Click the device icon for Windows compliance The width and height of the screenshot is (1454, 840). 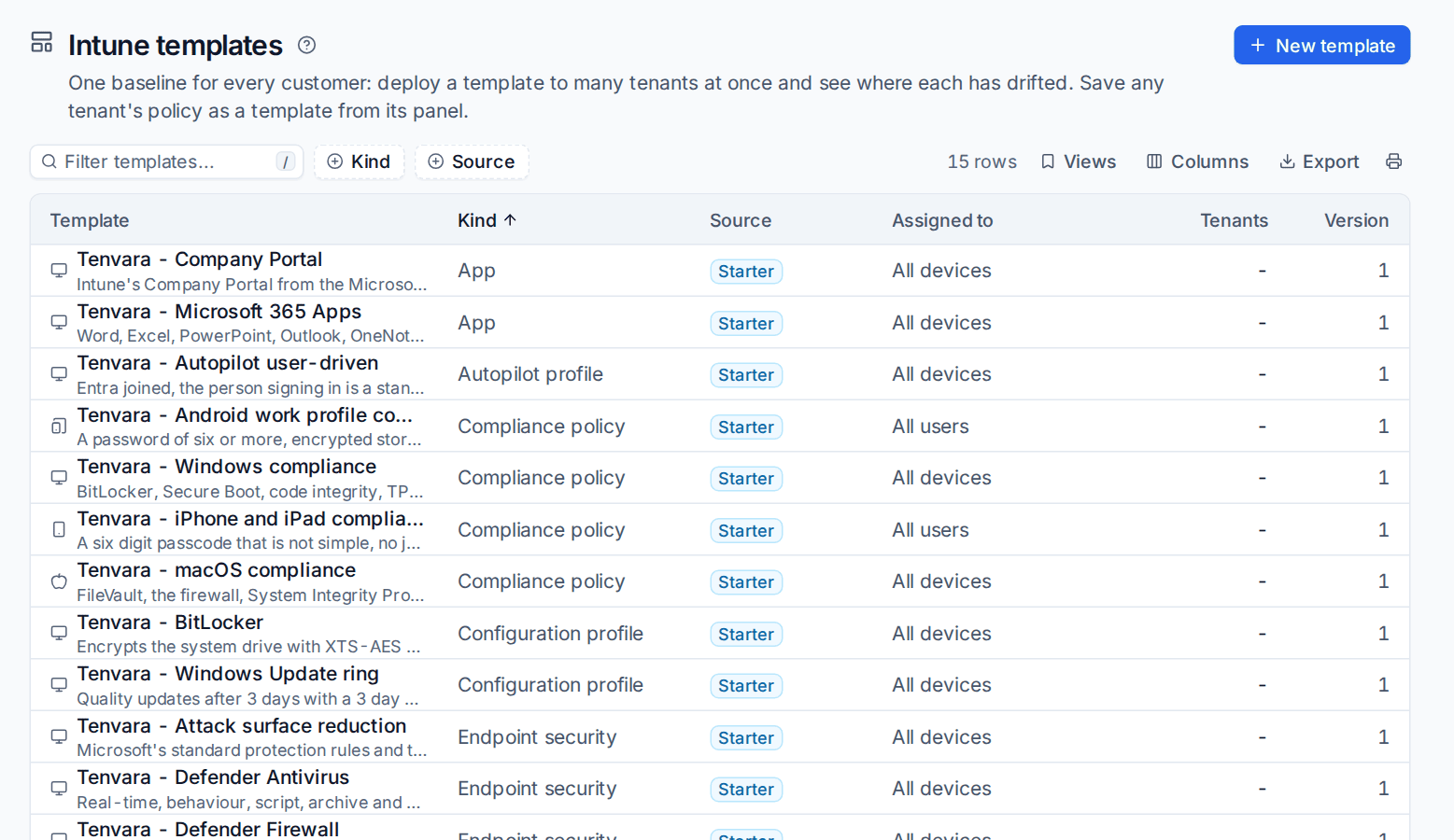[59, 478]
